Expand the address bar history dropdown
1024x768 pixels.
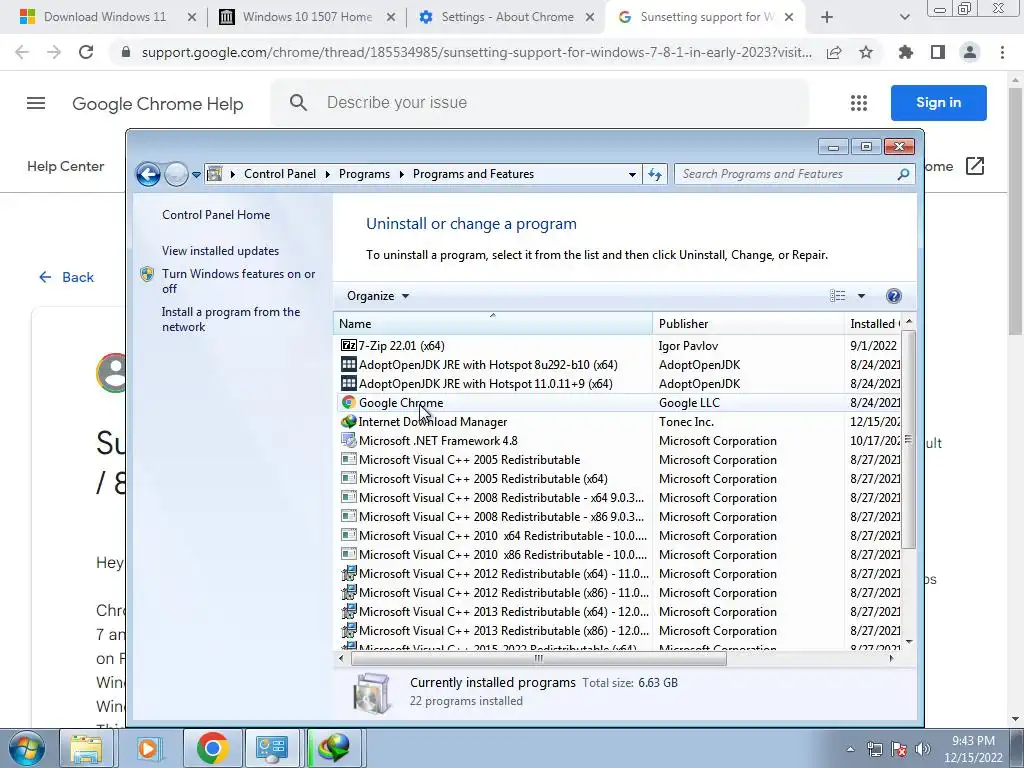click(632, 174)
